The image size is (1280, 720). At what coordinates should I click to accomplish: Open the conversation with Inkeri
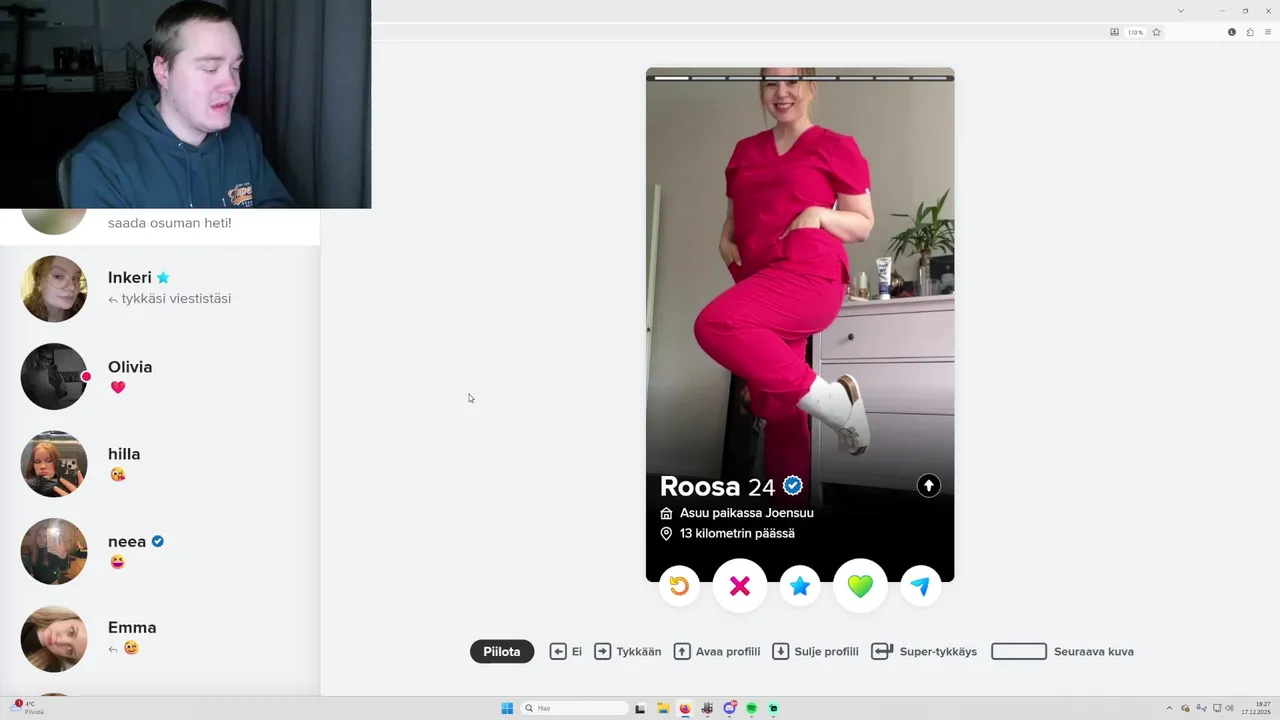pos(160,289)
